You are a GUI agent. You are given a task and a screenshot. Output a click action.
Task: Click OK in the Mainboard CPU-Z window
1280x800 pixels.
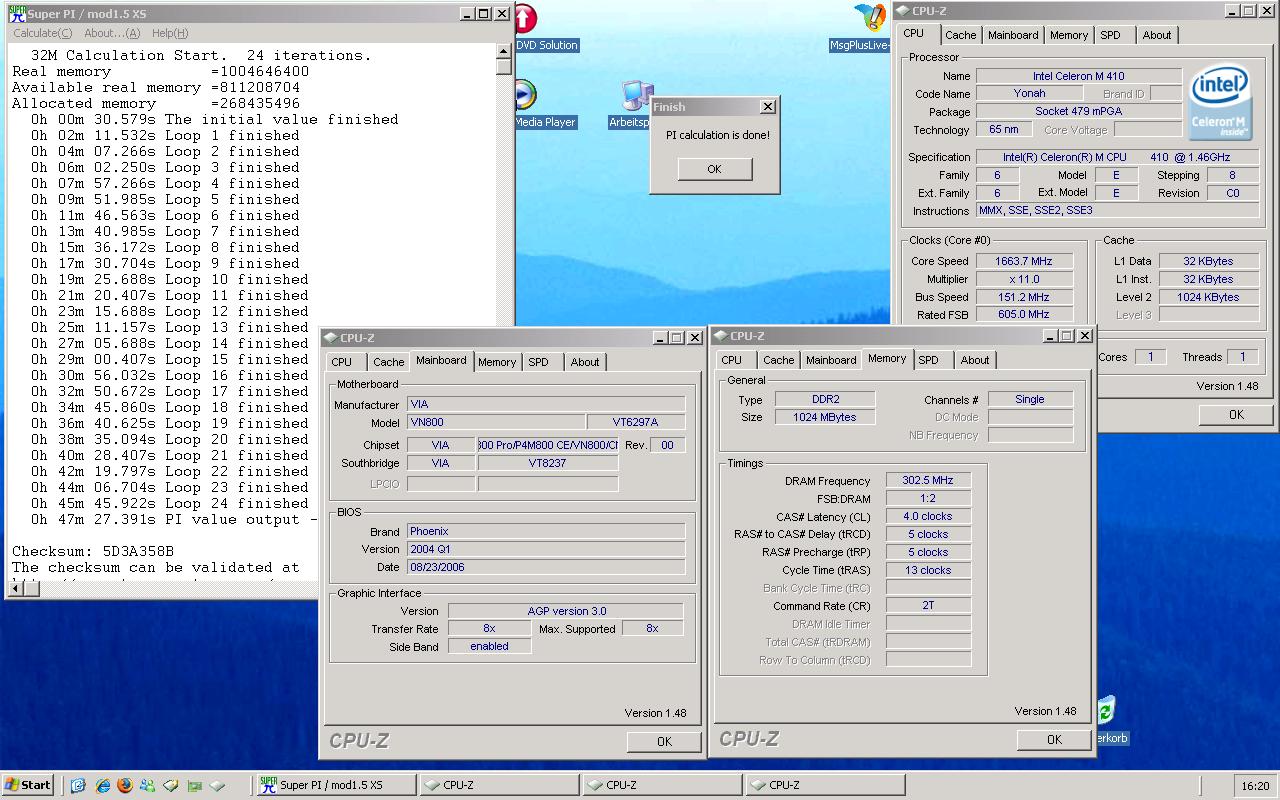[x=664, y=741]
